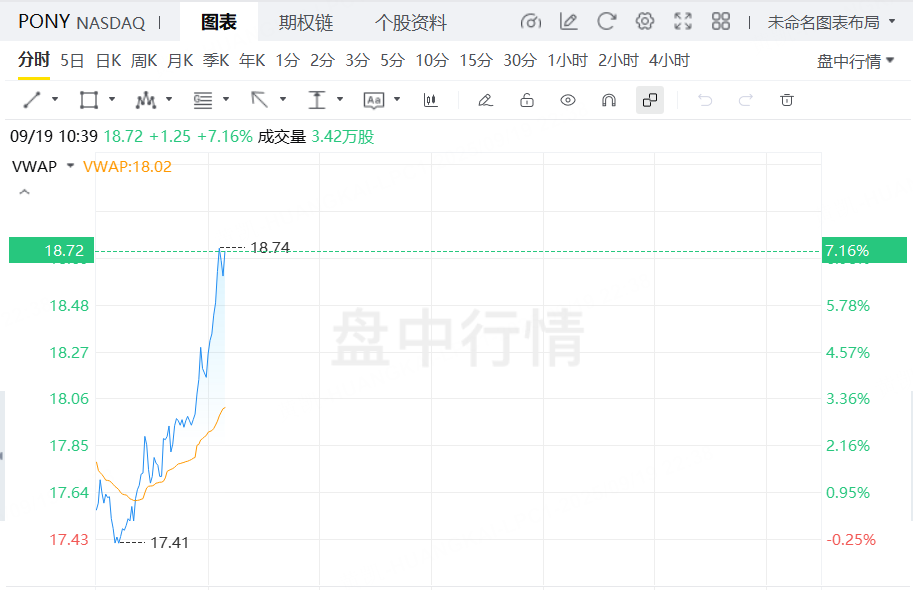Select the 周K timeframe
The width and height of the screenshot is (913, 590).
pyautogui.click(x=144, y=61)
